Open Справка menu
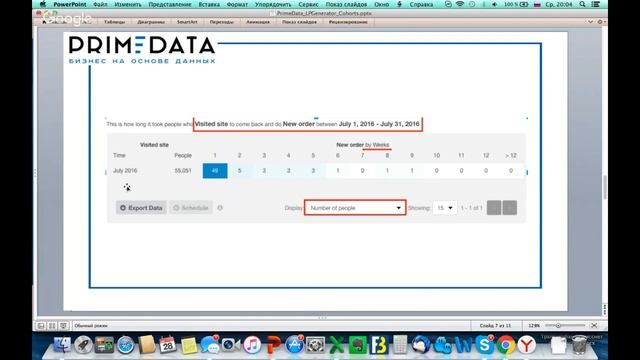 tap(421, 4)
